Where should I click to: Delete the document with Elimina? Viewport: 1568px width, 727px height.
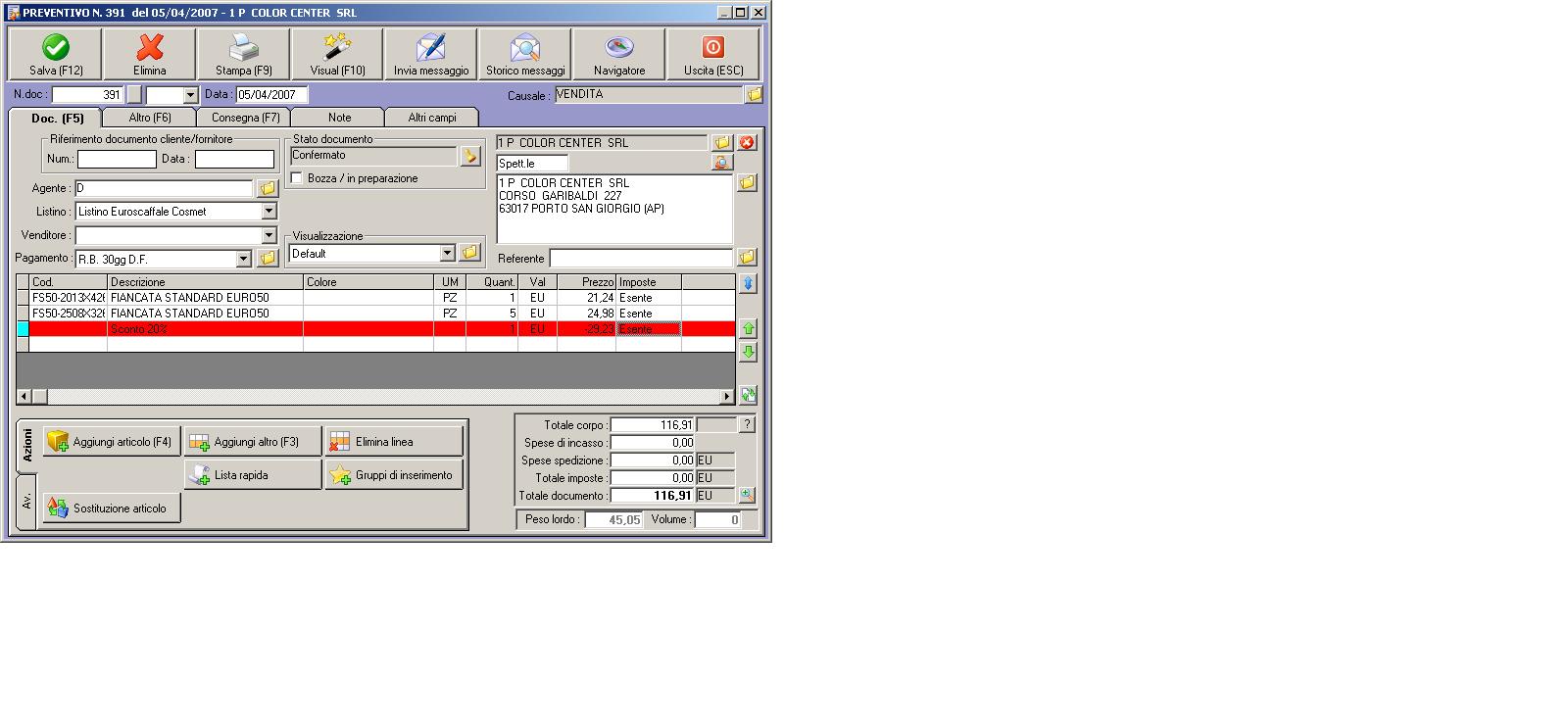point(150,54)
